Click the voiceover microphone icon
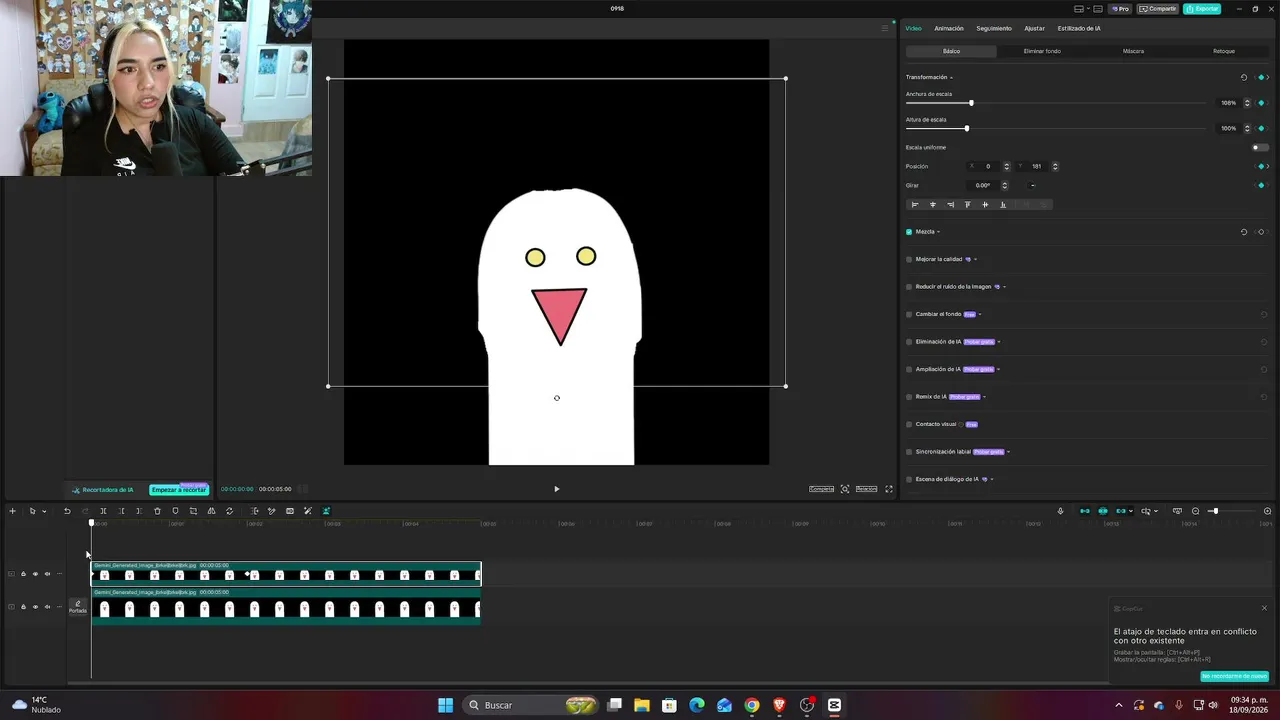This screenshot has width=1280, height=720. (1060, 511)
